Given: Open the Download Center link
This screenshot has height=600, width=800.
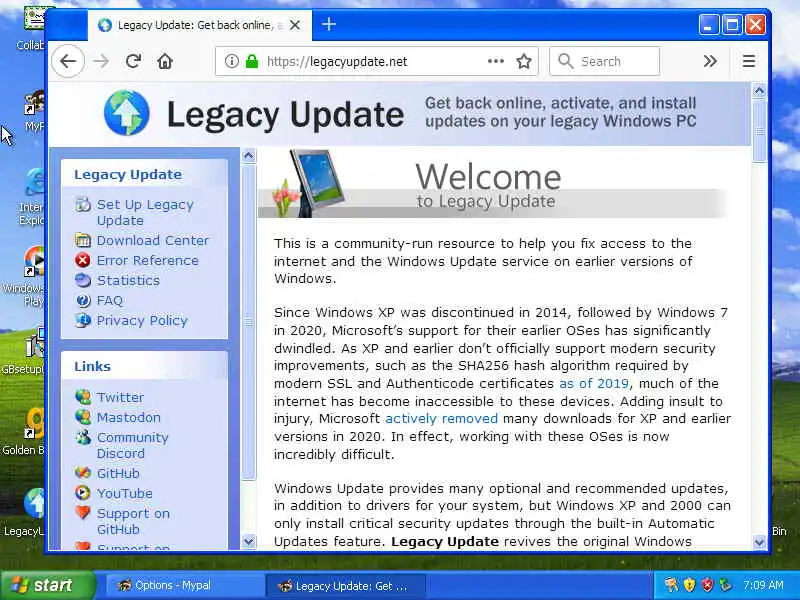Looking at the screenshot, I should [153, 240].
